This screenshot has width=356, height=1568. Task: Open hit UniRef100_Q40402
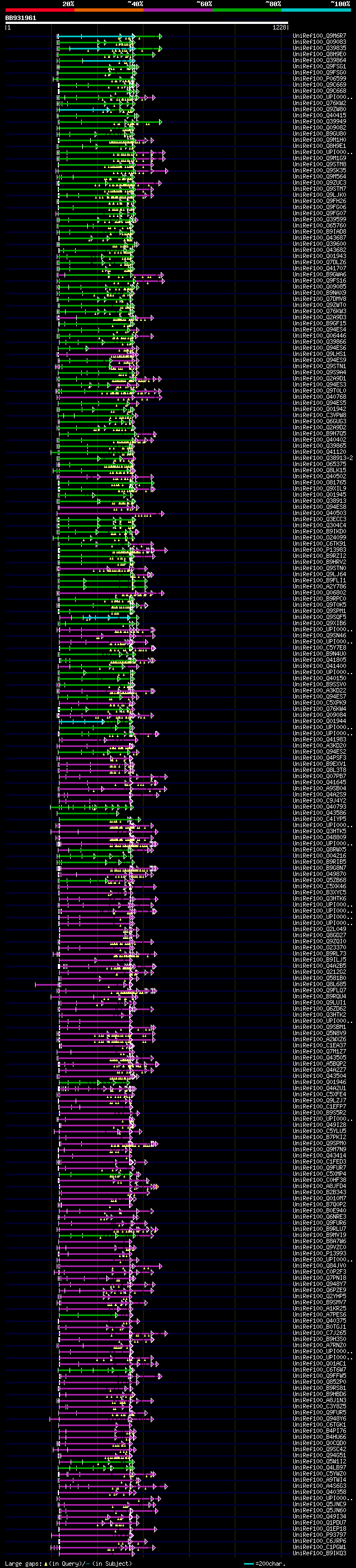point(319,440)
